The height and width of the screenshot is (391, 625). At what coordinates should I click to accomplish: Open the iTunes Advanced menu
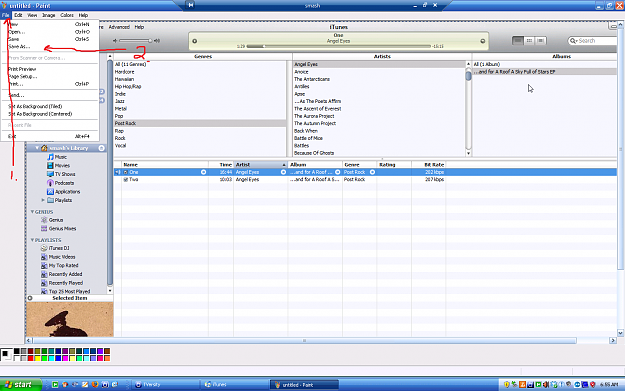tap(119, 27)
